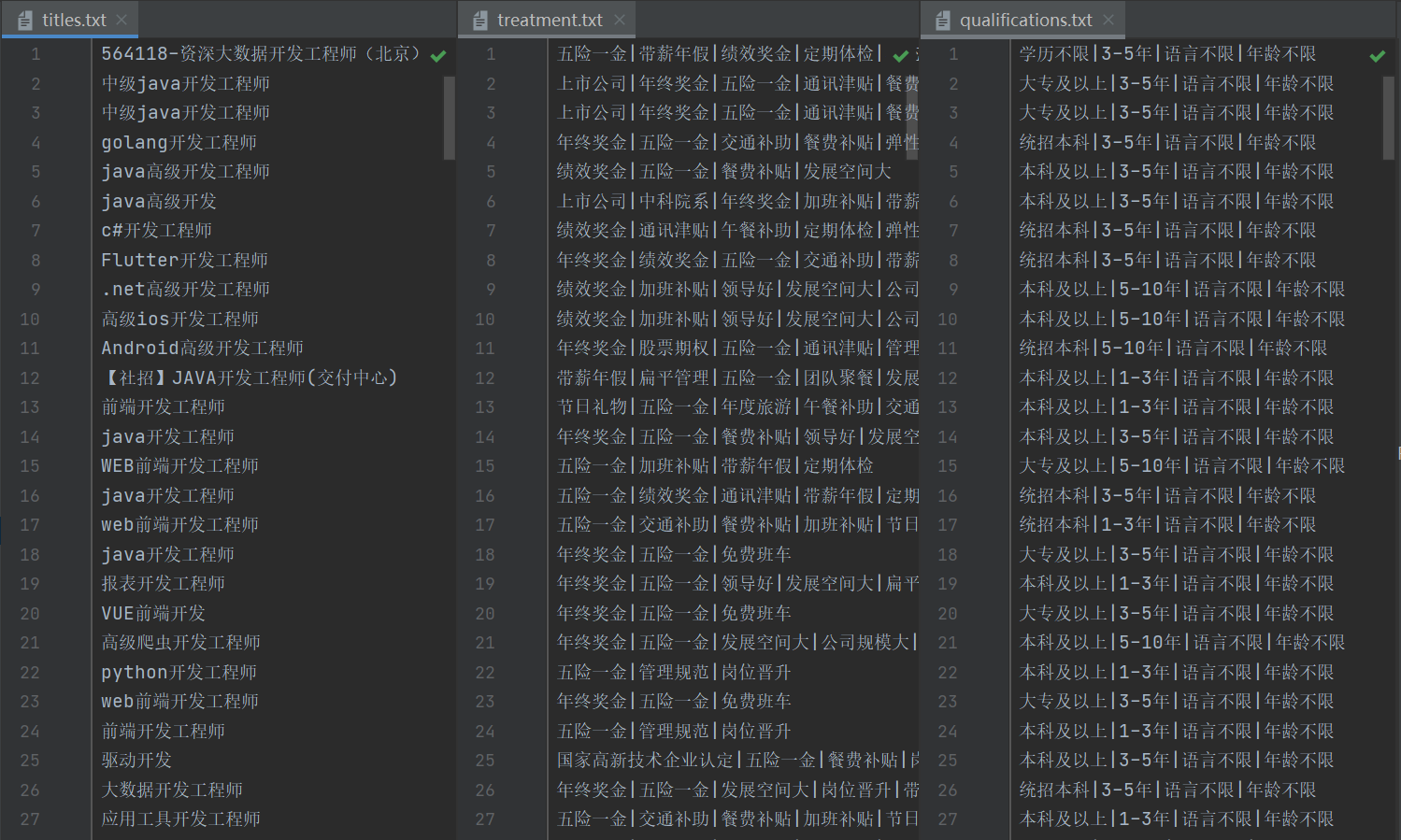Image resolution: width=1401 pixels, height=840 pixels.
Task: Click '绩效奖金|通讯津贴|午餐补助' line in treatment.txt
Action: [x=737, y=231]
